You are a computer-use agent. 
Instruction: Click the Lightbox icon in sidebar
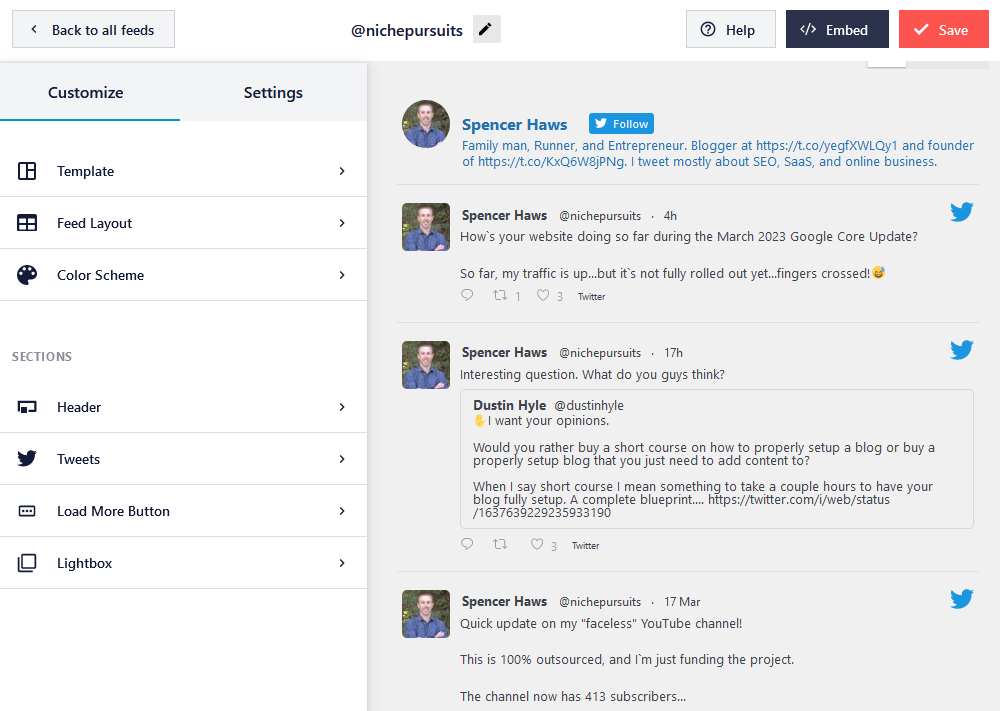[x=27, y=563]
